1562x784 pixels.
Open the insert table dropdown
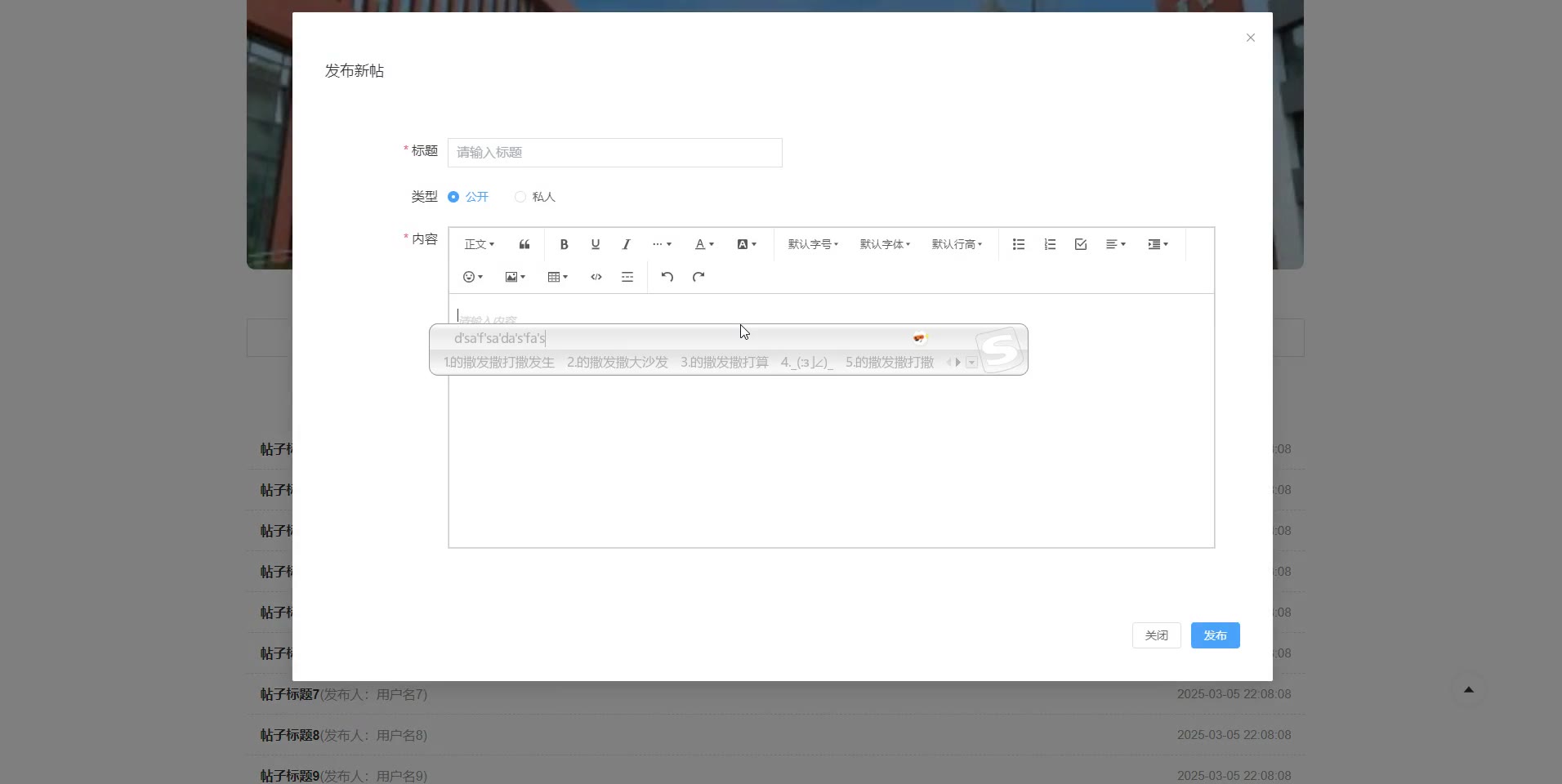tap(558, 277)
